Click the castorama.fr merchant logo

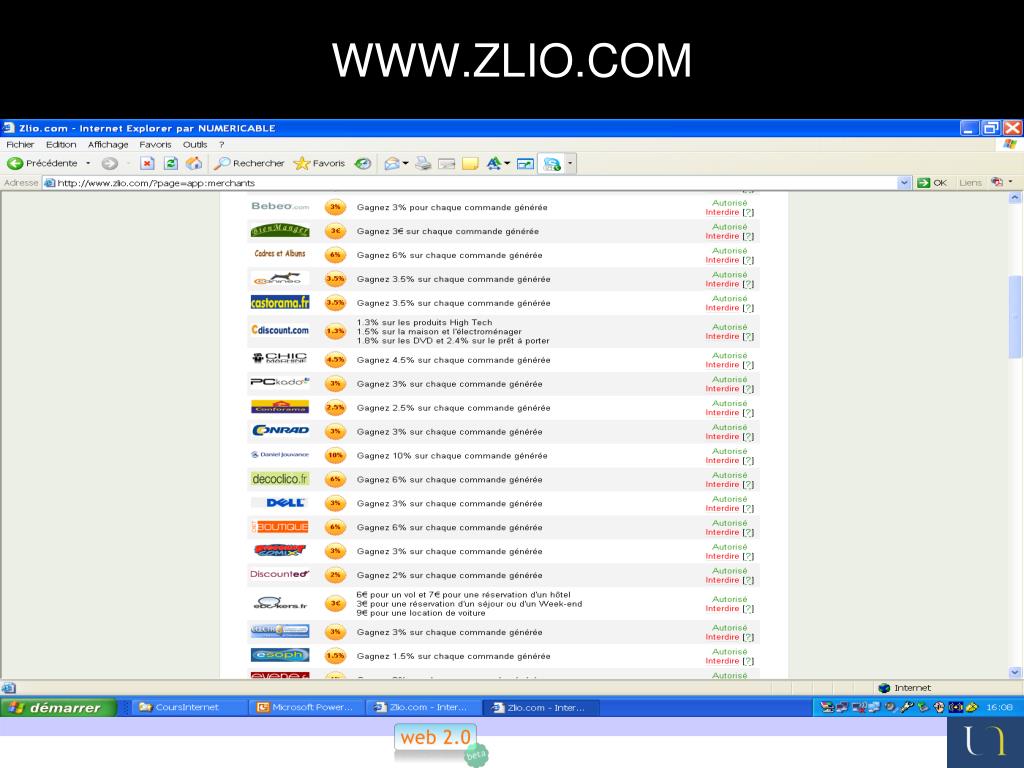click(x=280, y=302)
